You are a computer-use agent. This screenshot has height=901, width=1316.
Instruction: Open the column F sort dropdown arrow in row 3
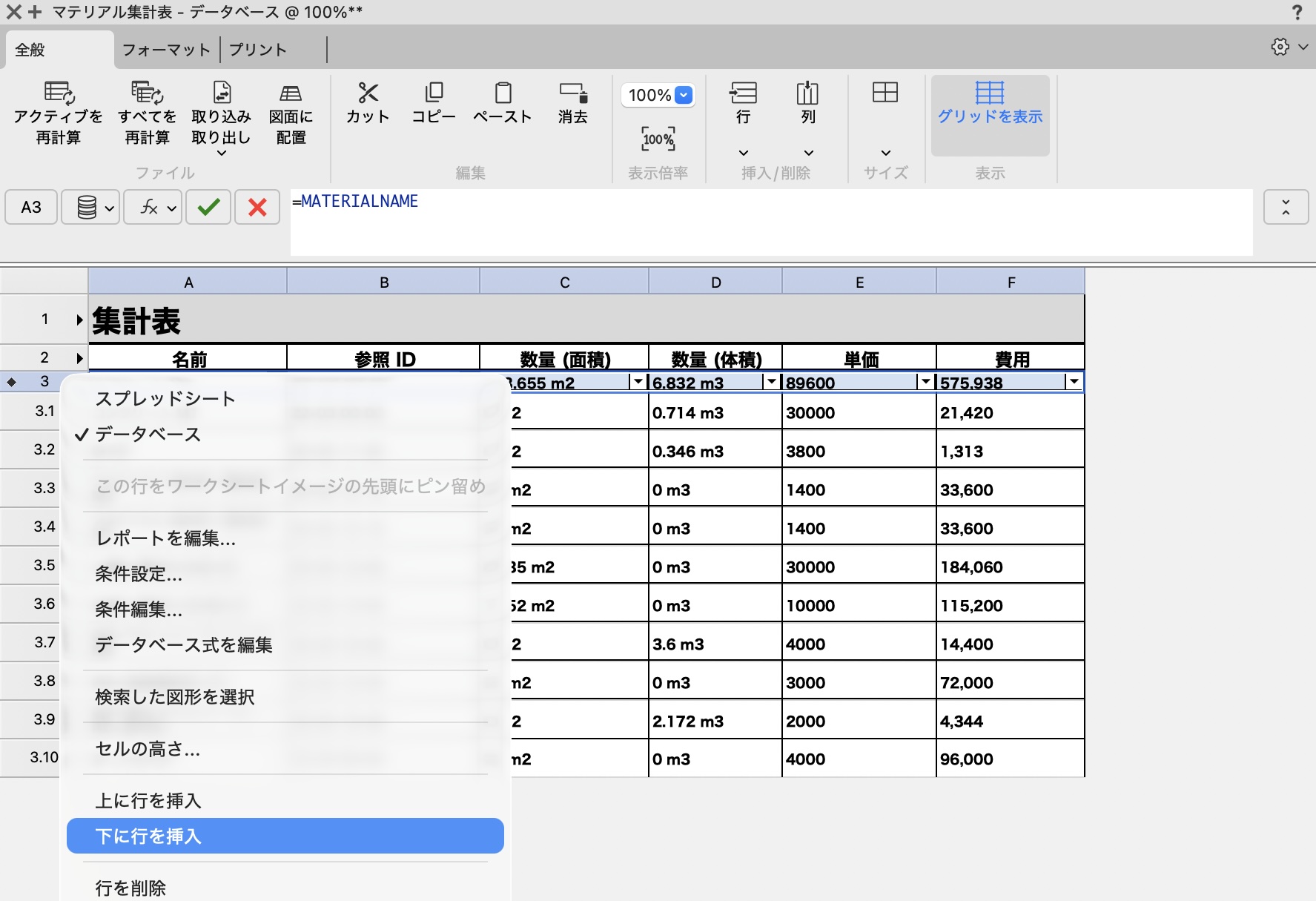coord(1073,381)
